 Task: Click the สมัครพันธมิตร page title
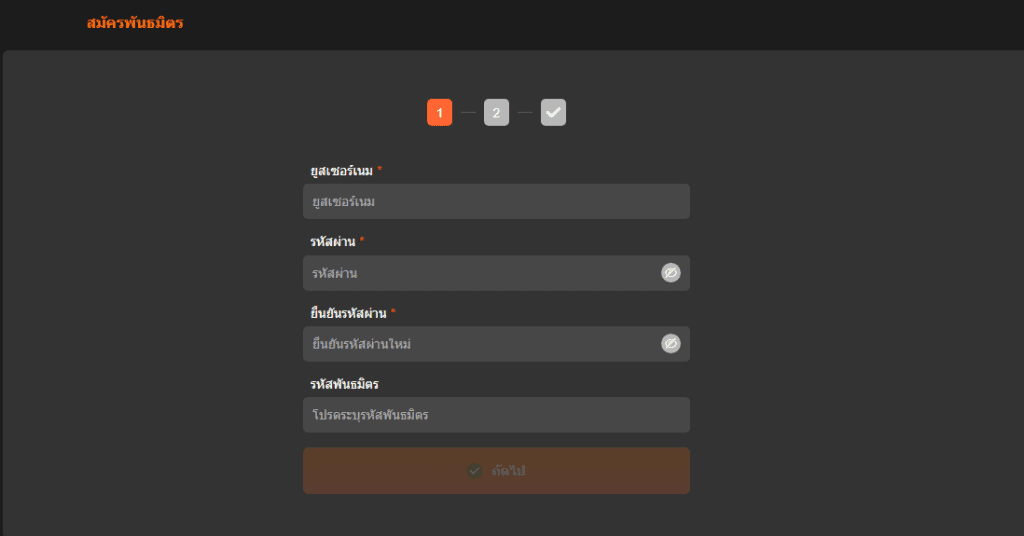[x=135, y=23]
